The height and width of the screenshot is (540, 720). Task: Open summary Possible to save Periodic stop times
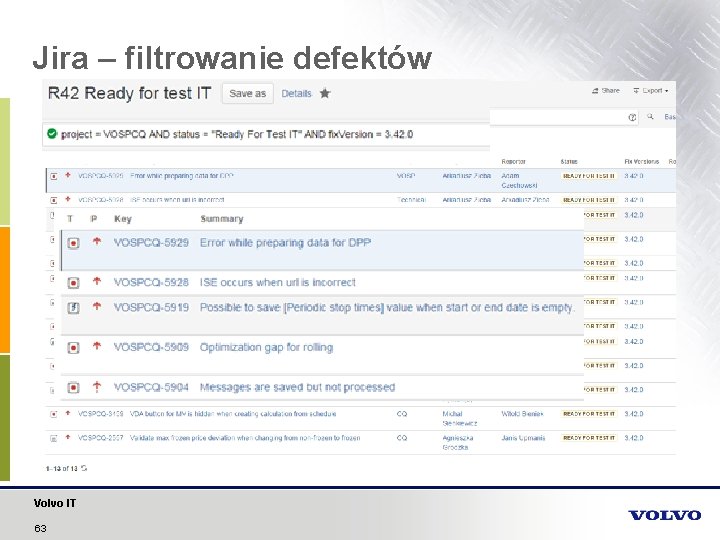(x=387, y=307)
